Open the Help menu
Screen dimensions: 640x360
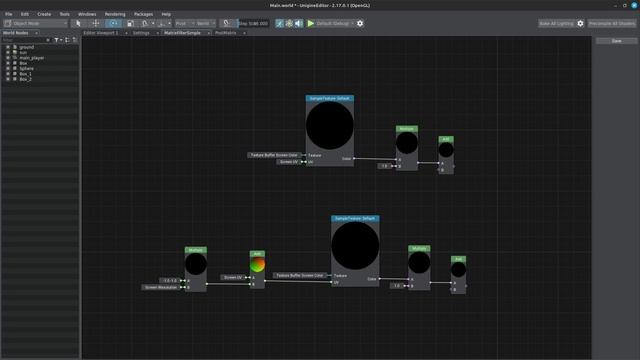coord(166,14)
